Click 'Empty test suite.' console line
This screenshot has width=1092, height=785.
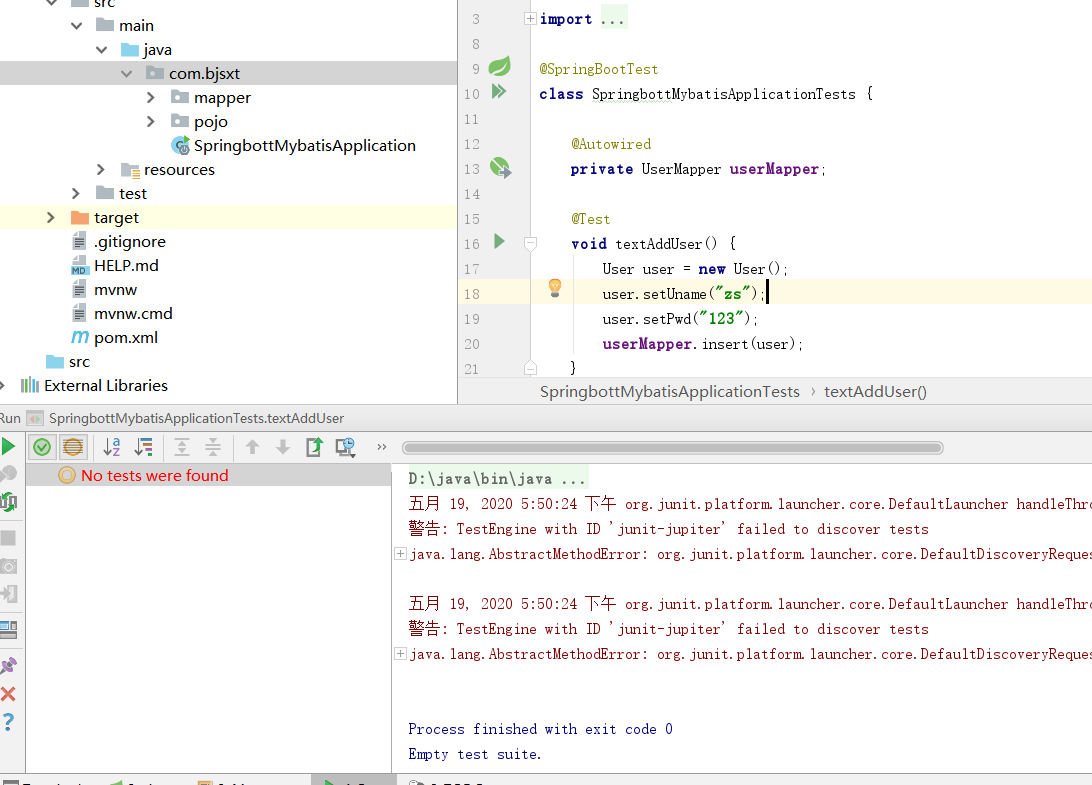[474, 754]
